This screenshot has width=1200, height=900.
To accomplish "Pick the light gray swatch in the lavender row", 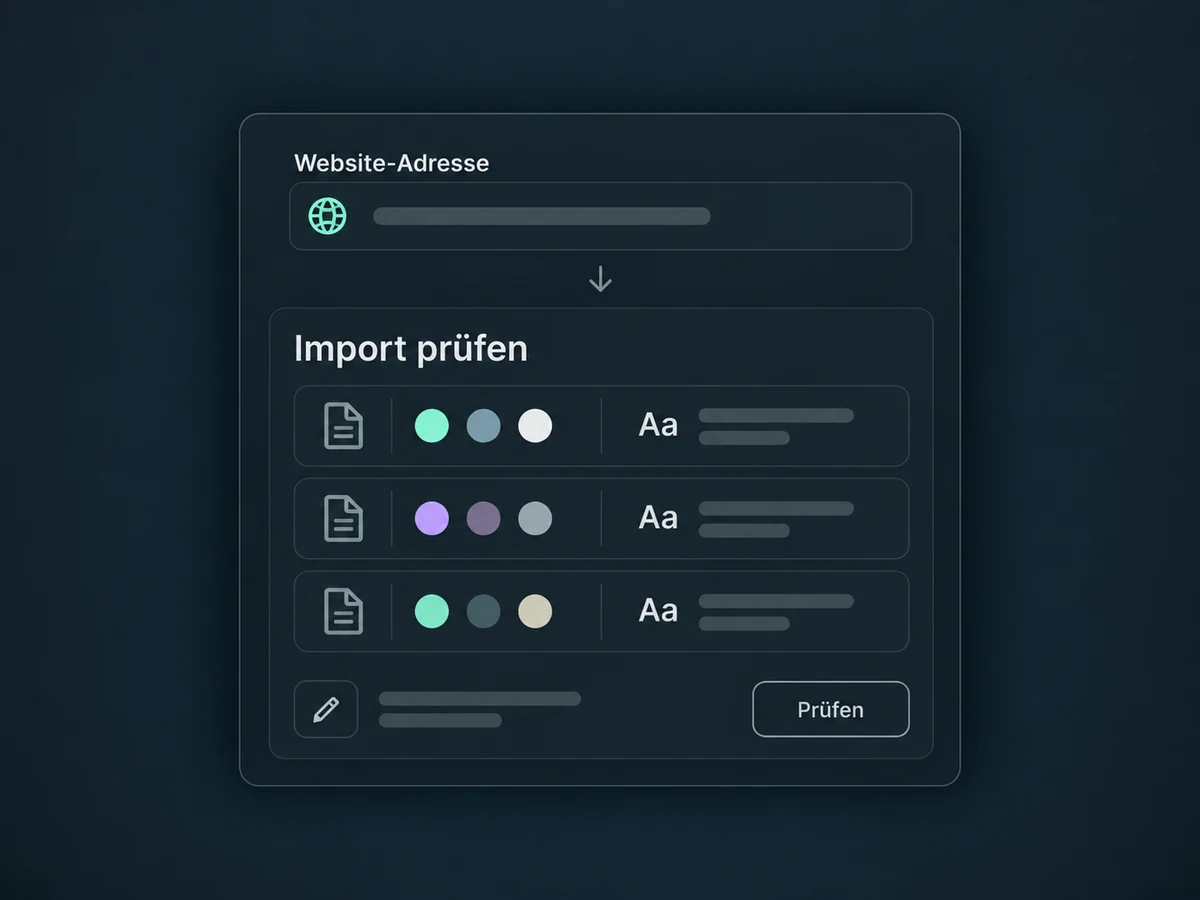I will (535, 519).
